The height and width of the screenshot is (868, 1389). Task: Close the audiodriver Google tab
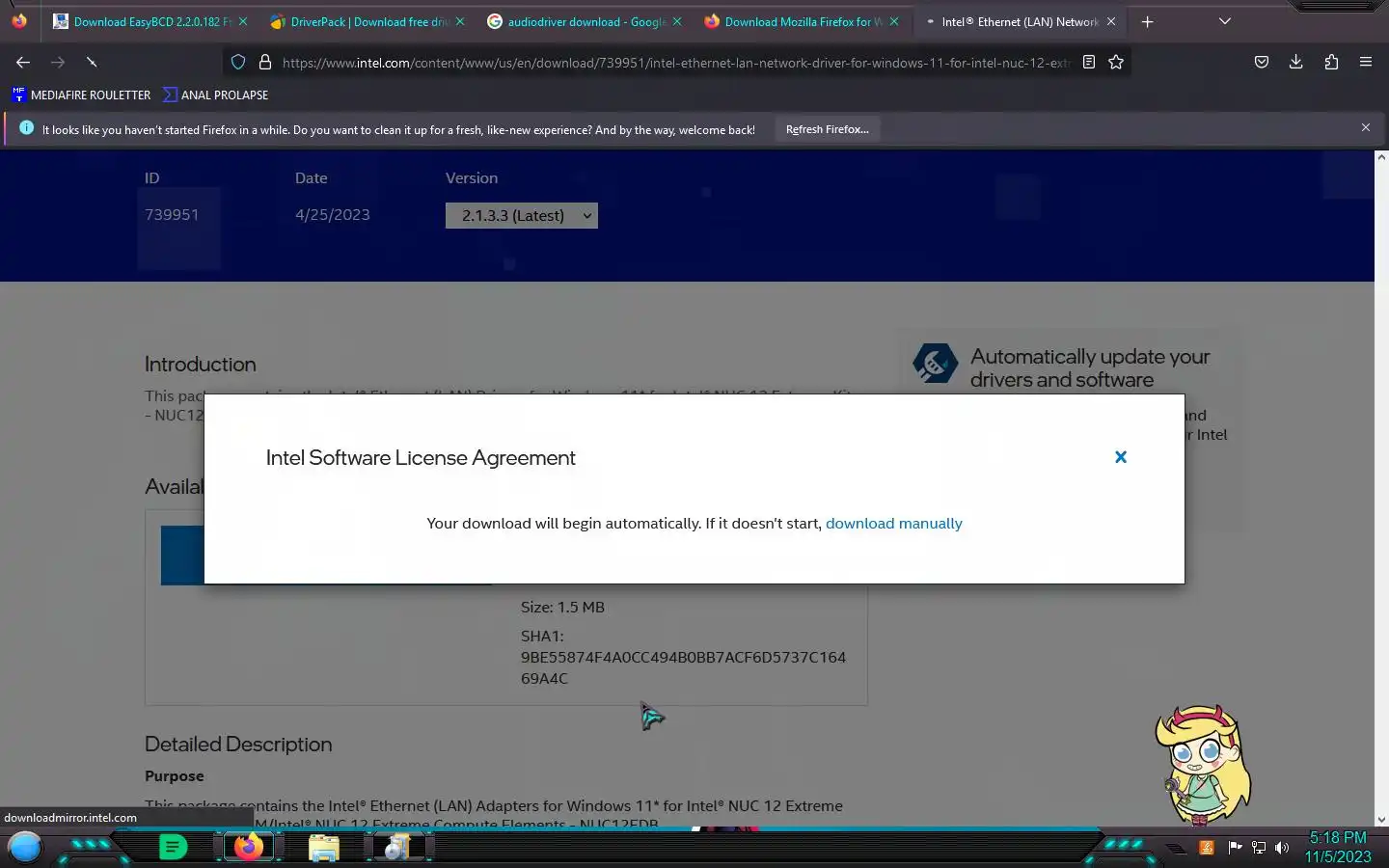(677, 21)
